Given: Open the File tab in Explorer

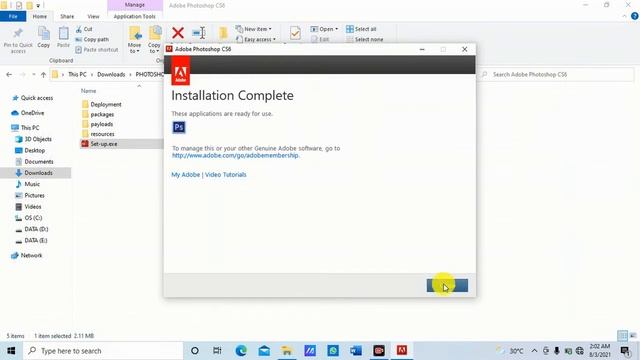Looking at the screenshot, I should pos(13,16).
